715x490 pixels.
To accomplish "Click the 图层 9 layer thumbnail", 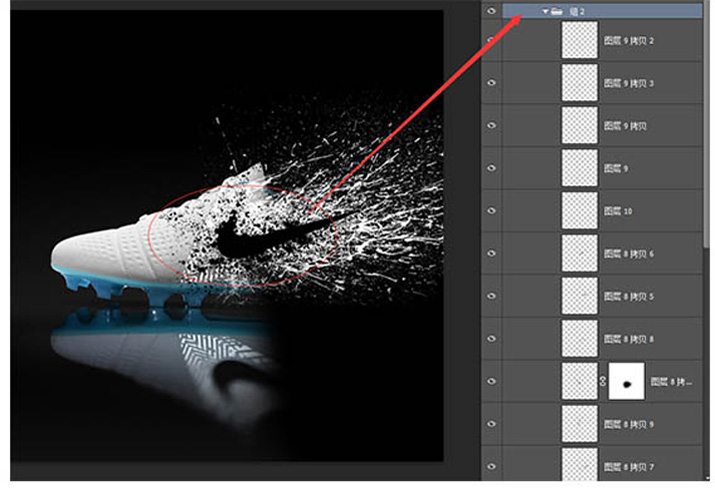I will click(x=579, y=169).
